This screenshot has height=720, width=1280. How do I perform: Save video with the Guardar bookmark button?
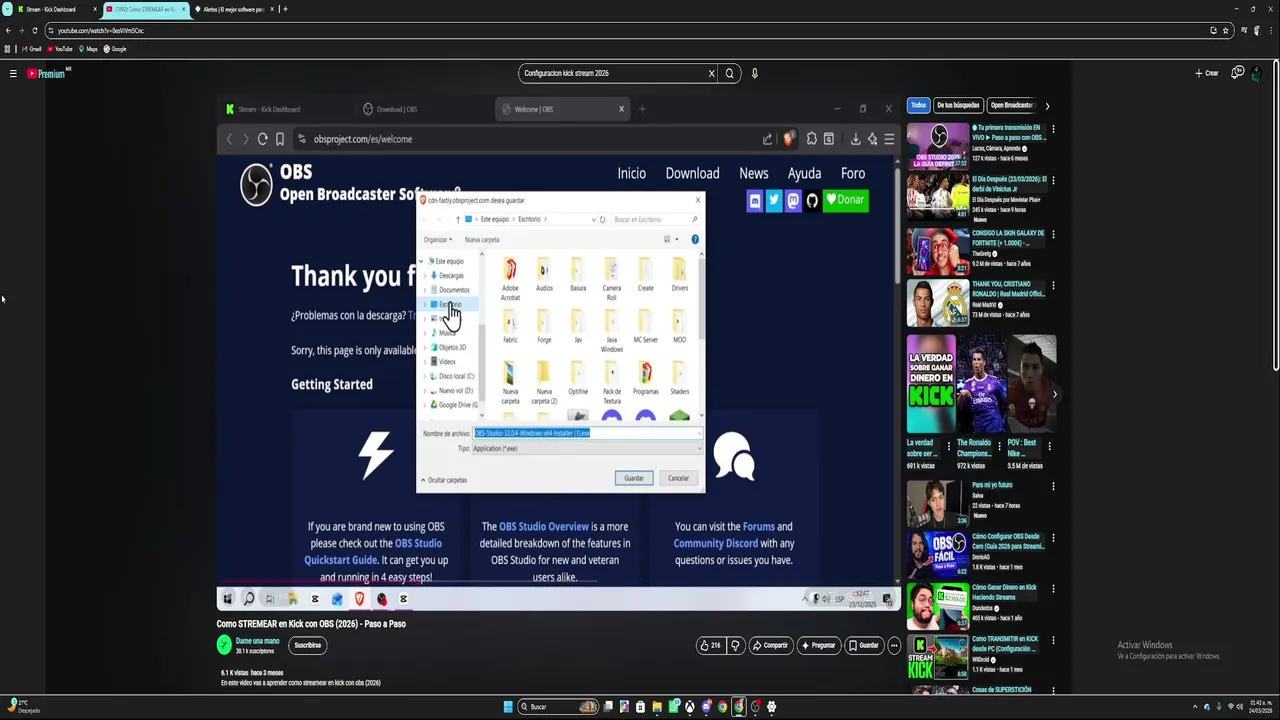(864, 645)
